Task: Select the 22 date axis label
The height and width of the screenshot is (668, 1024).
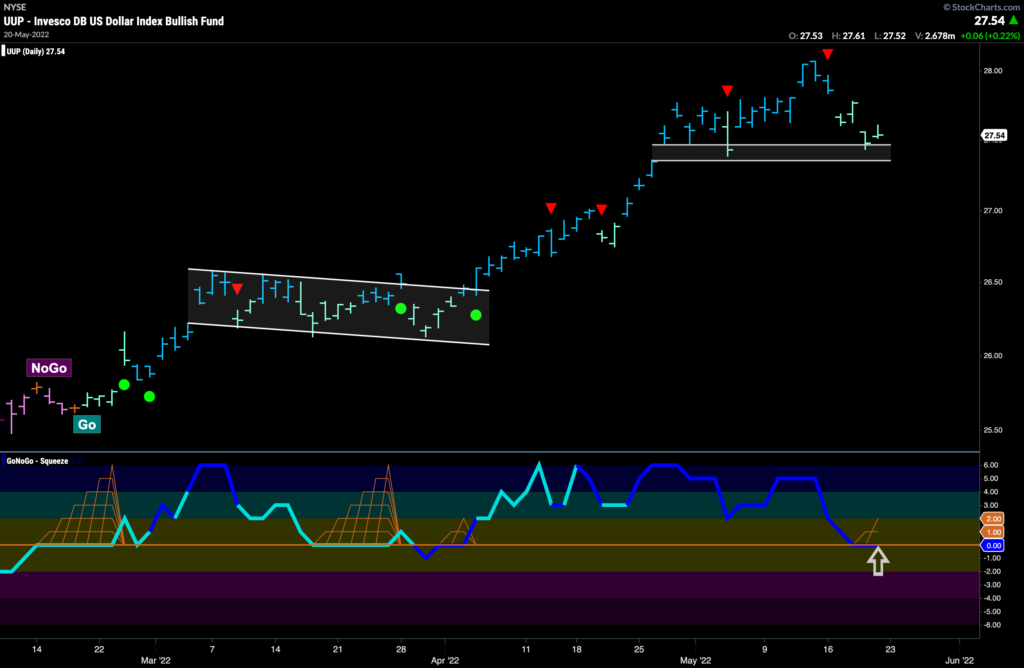Action: coord(99,649)
